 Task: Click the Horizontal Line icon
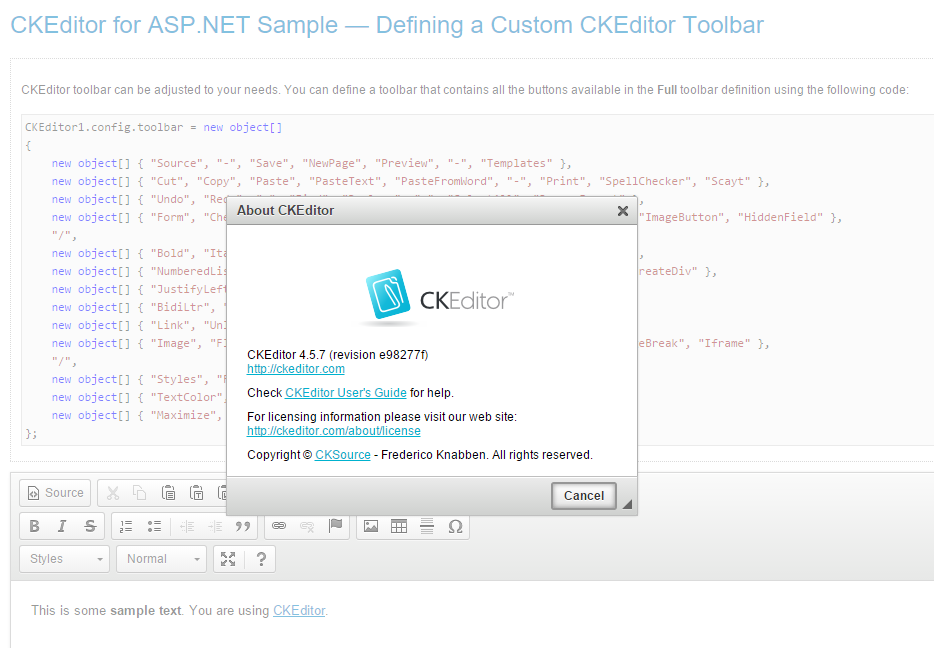(427, 526)
